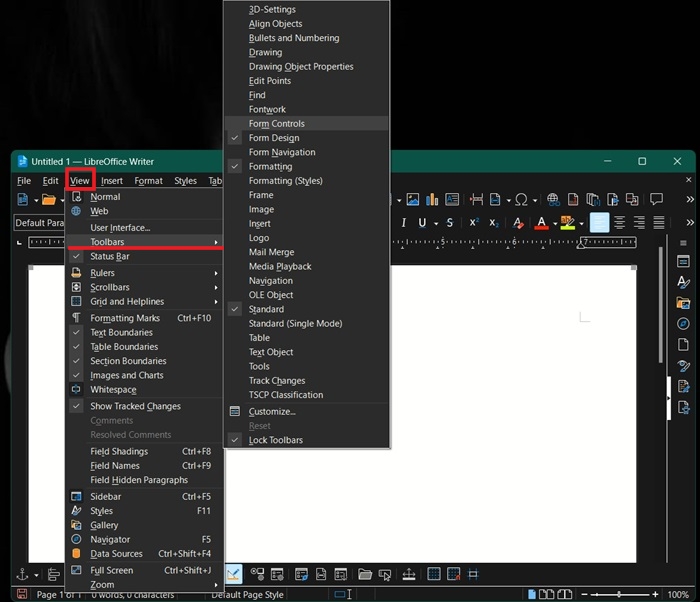Viewport: 700px width, 602px height.
Task: Select Full Screen view option
Action: [145, 570]
